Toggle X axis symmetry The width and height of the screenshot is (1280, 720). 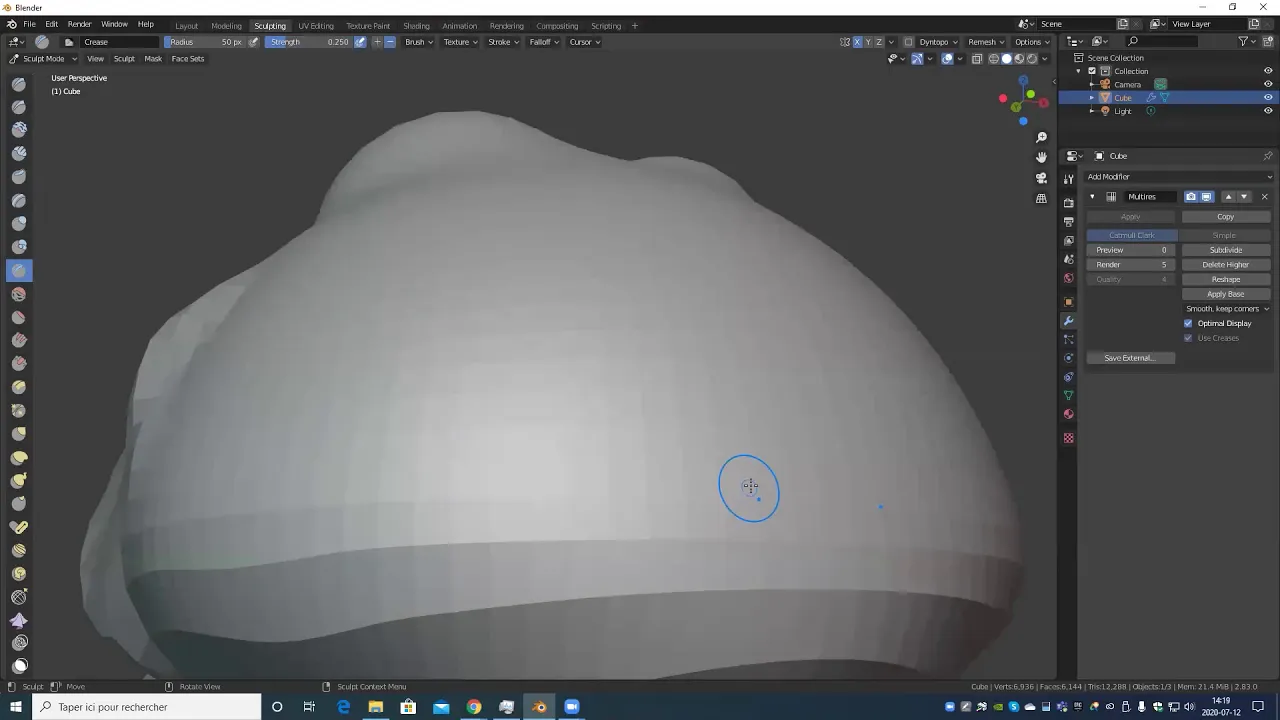pos(857,42)
